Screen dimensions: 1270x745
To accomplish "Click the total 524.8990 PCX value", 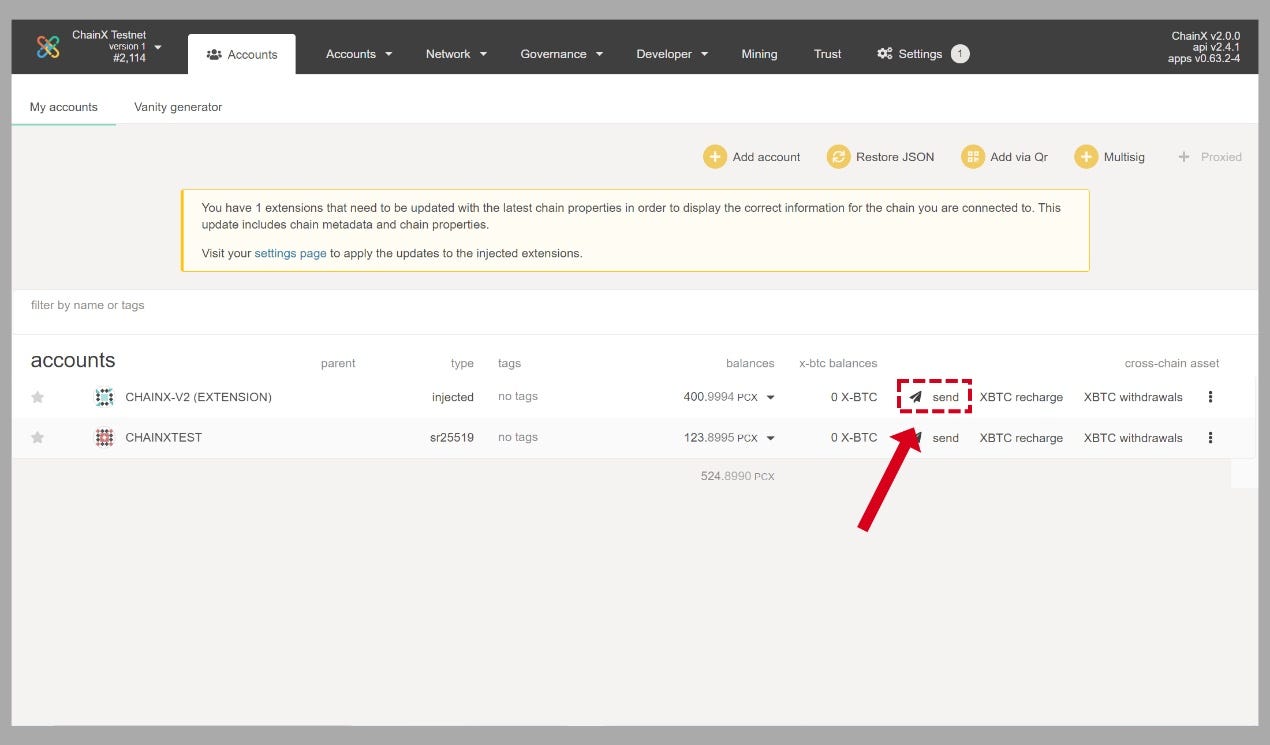I will 738,476.
